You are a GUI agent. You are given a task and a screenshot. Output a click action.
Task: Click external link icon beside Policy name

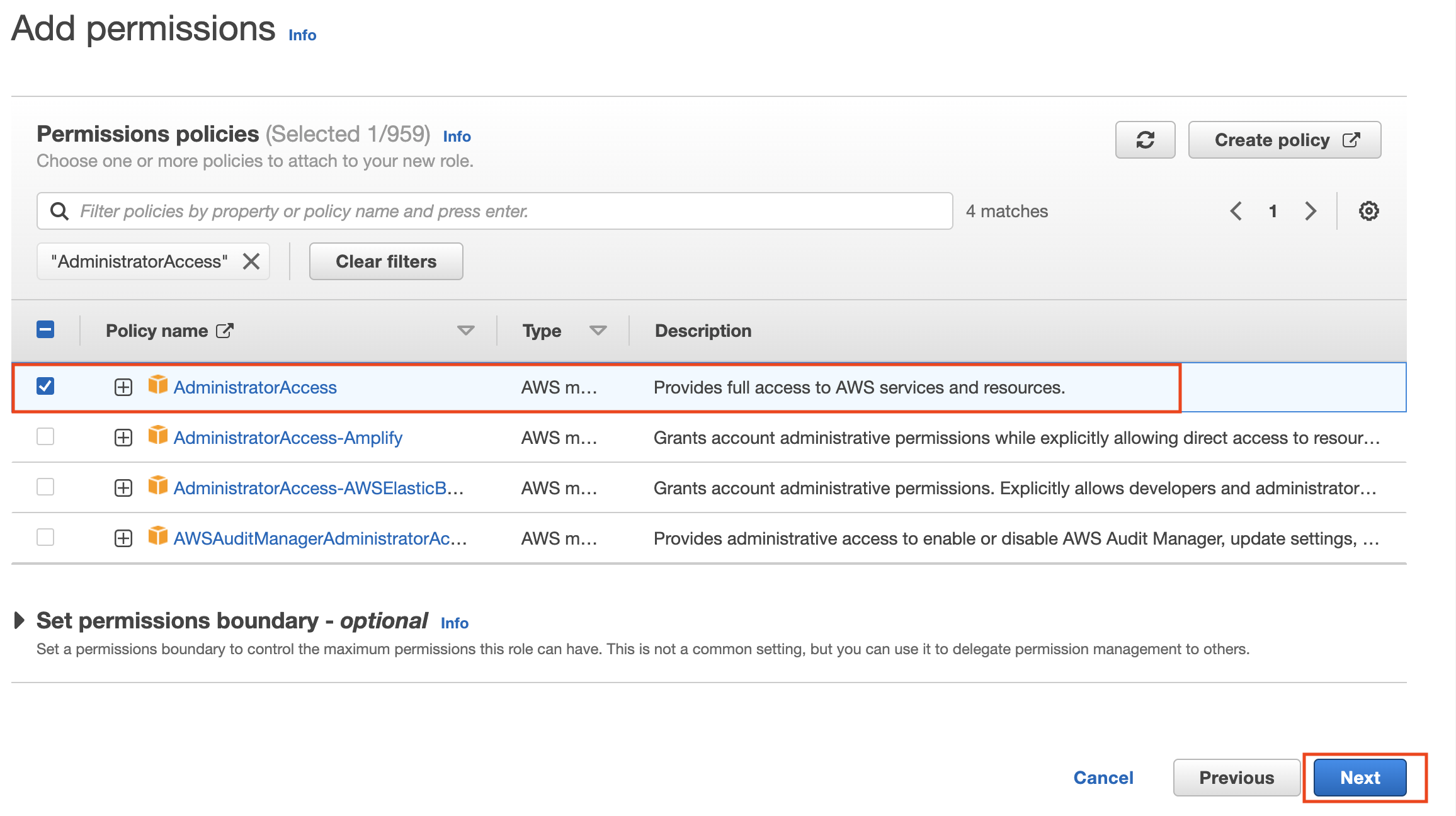coord(225,331)
